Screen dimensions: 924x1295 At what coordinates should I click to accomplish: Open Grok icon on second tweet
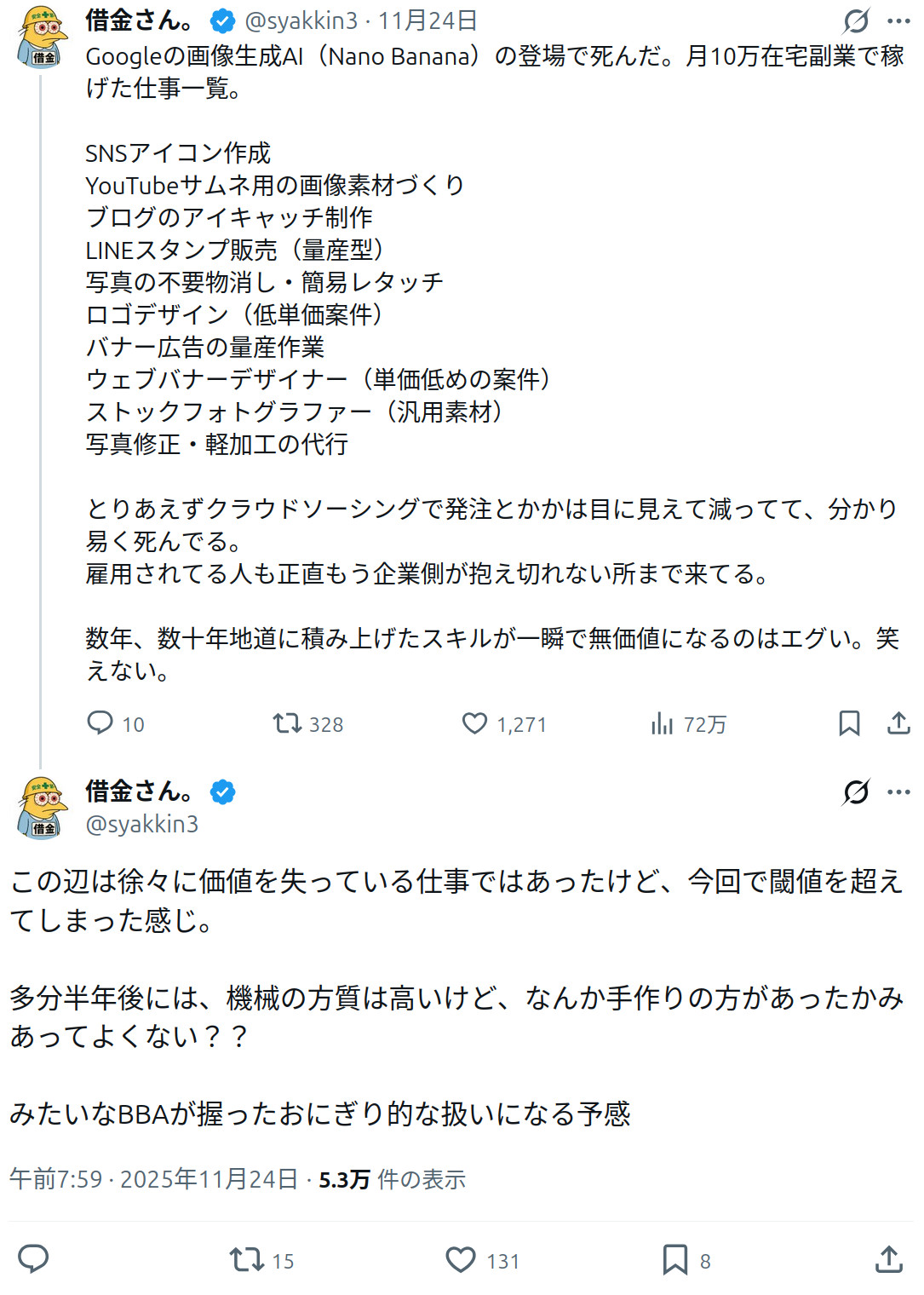tap(856, 791)
